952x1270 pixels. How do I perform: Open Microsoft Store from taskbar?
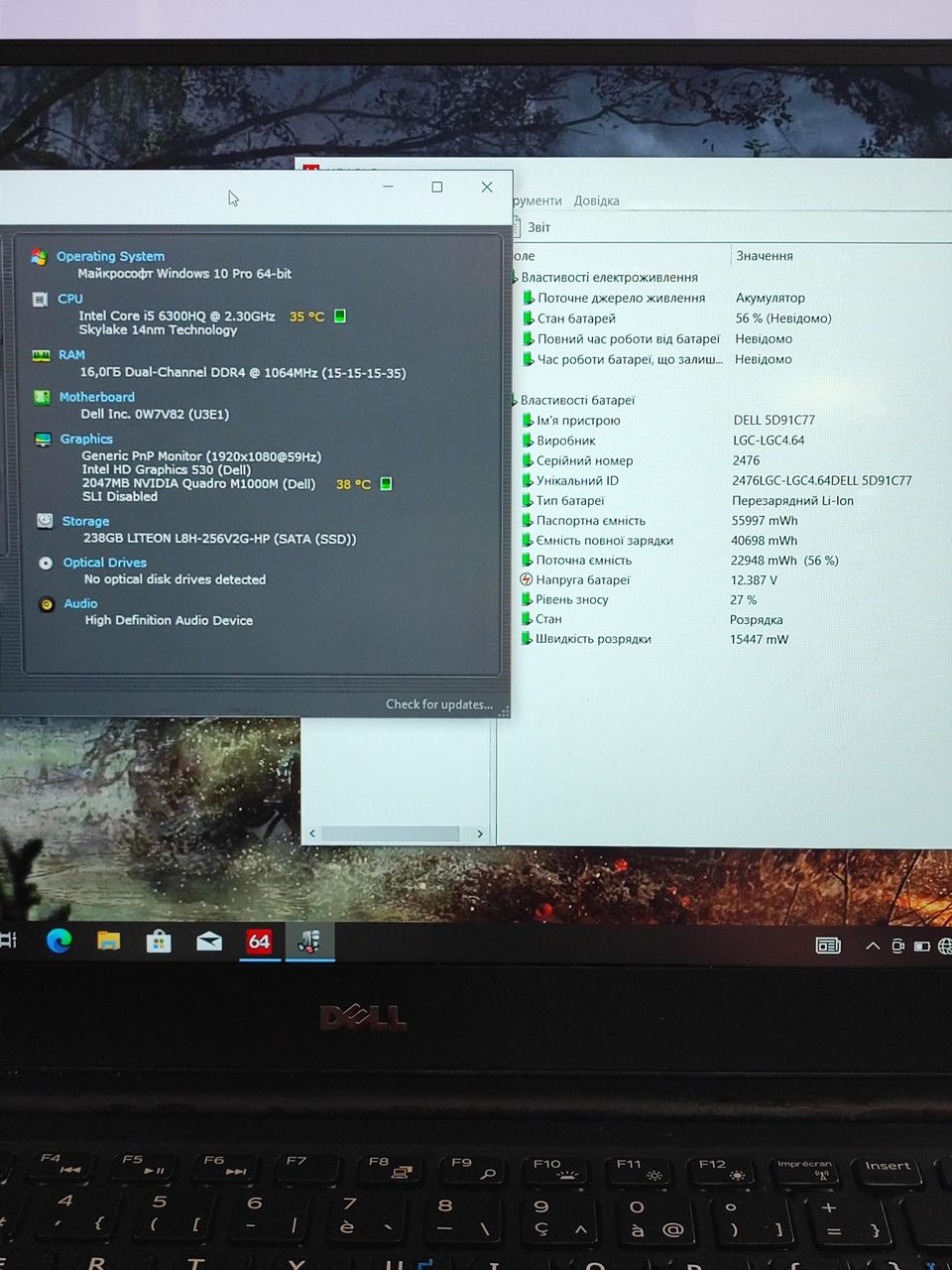pos(159,942)
